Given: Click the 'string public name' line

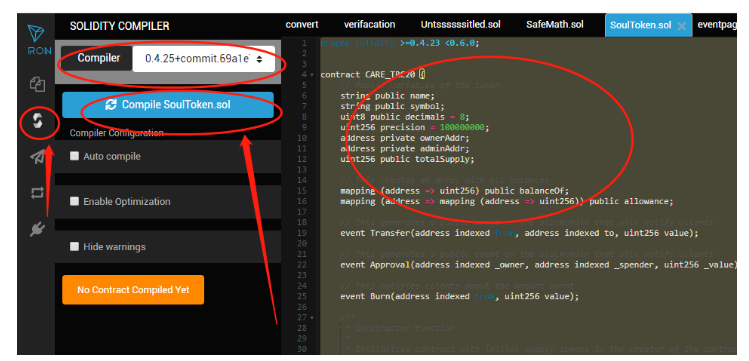Looking at the screenshot, I should point(387,96).
